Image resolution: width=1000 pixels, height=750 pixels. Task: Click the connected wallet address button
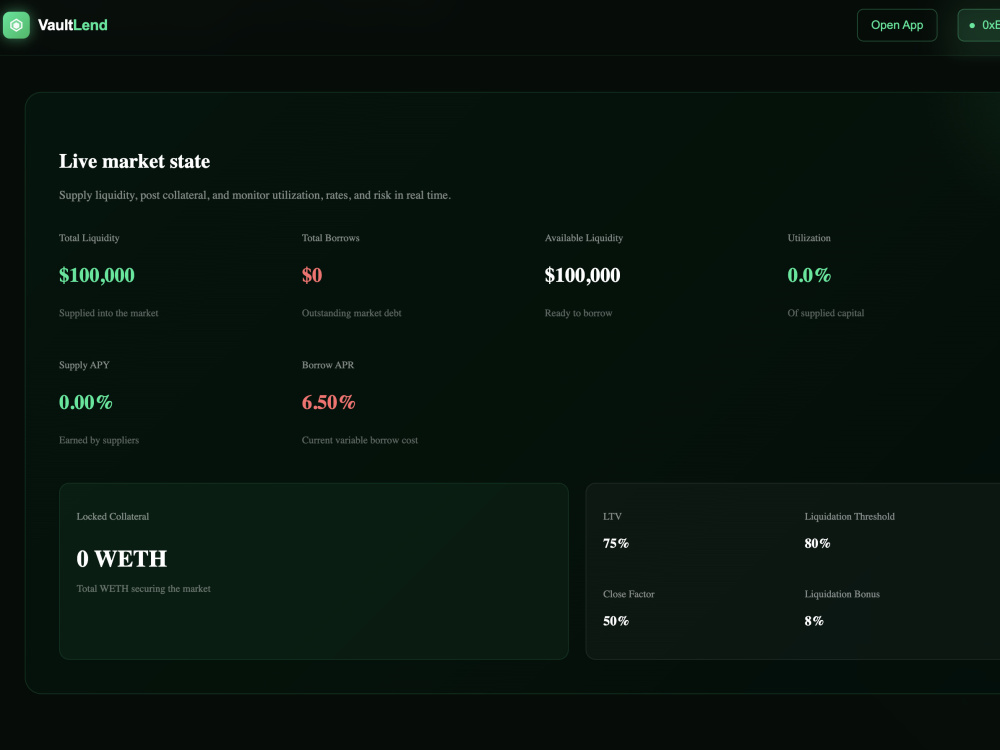[x=980, y=25]
